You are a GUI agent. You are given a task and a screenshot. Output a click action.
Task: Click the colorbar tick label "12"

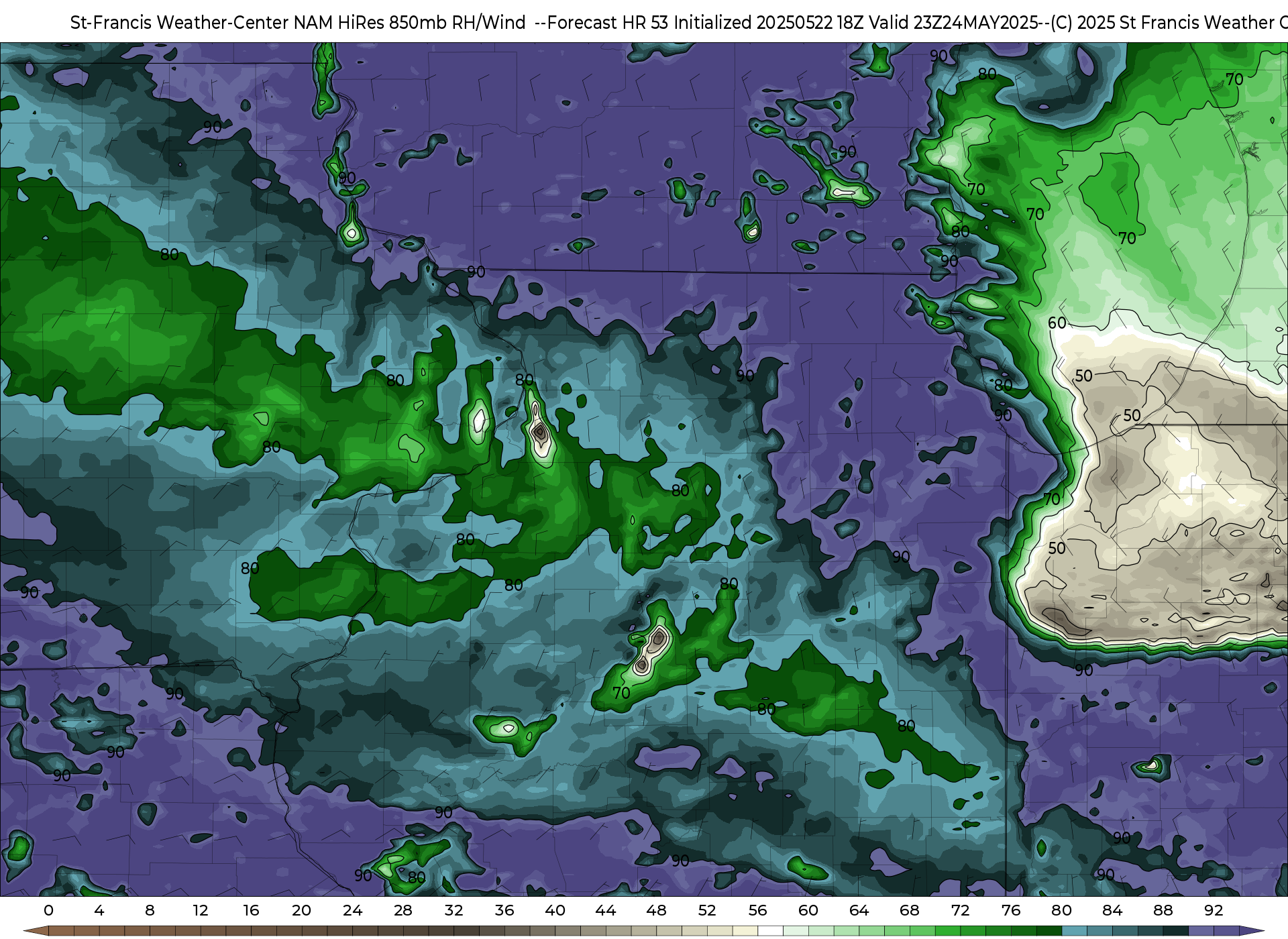click(201, 910)
